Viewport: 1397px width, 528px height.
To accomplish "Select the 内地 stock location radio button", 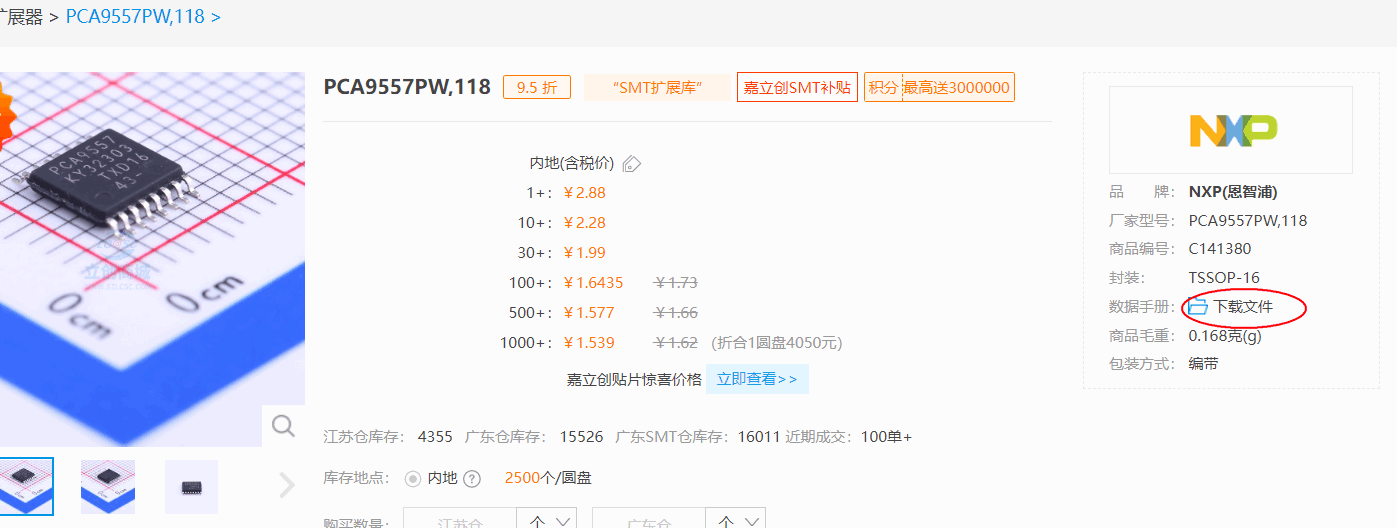I will [413, 479].
